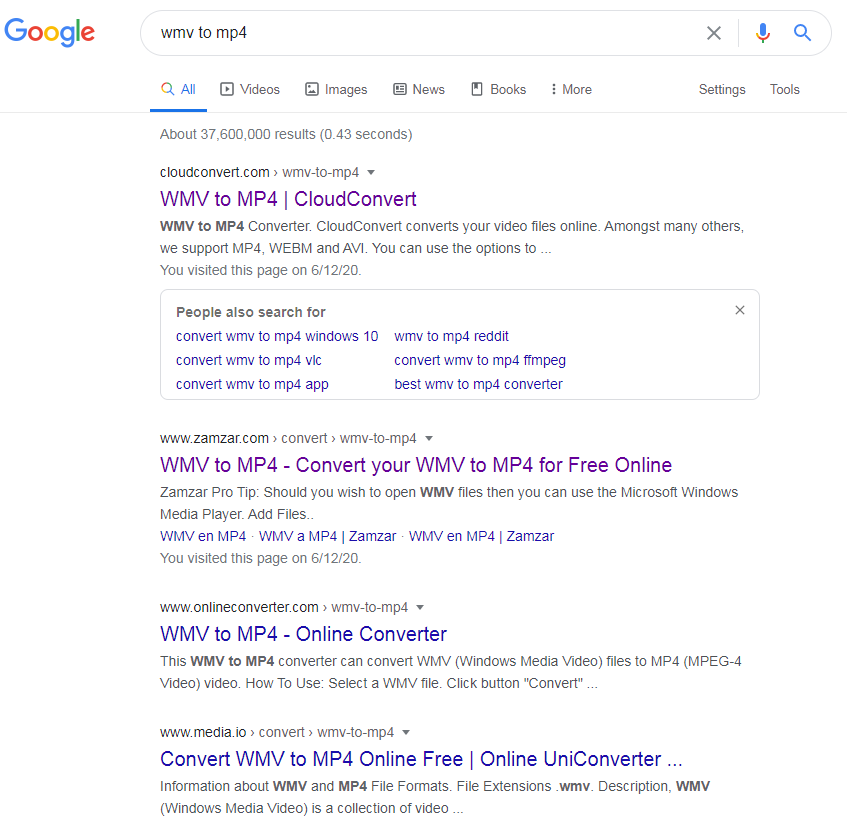Open the Zamzar 'Convert your WMV to MP4 for Free Online' result
The width and height of the screenshot is (847, 816).
coord(416,465)
